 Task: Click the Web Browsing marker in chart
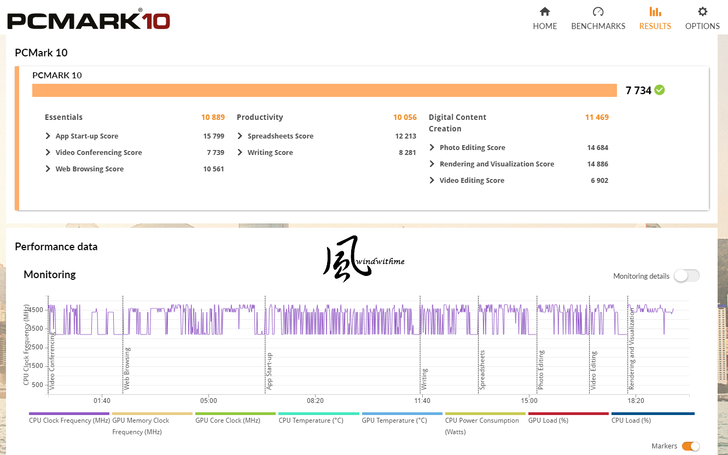pyautogui.click(x=127, y=369)
